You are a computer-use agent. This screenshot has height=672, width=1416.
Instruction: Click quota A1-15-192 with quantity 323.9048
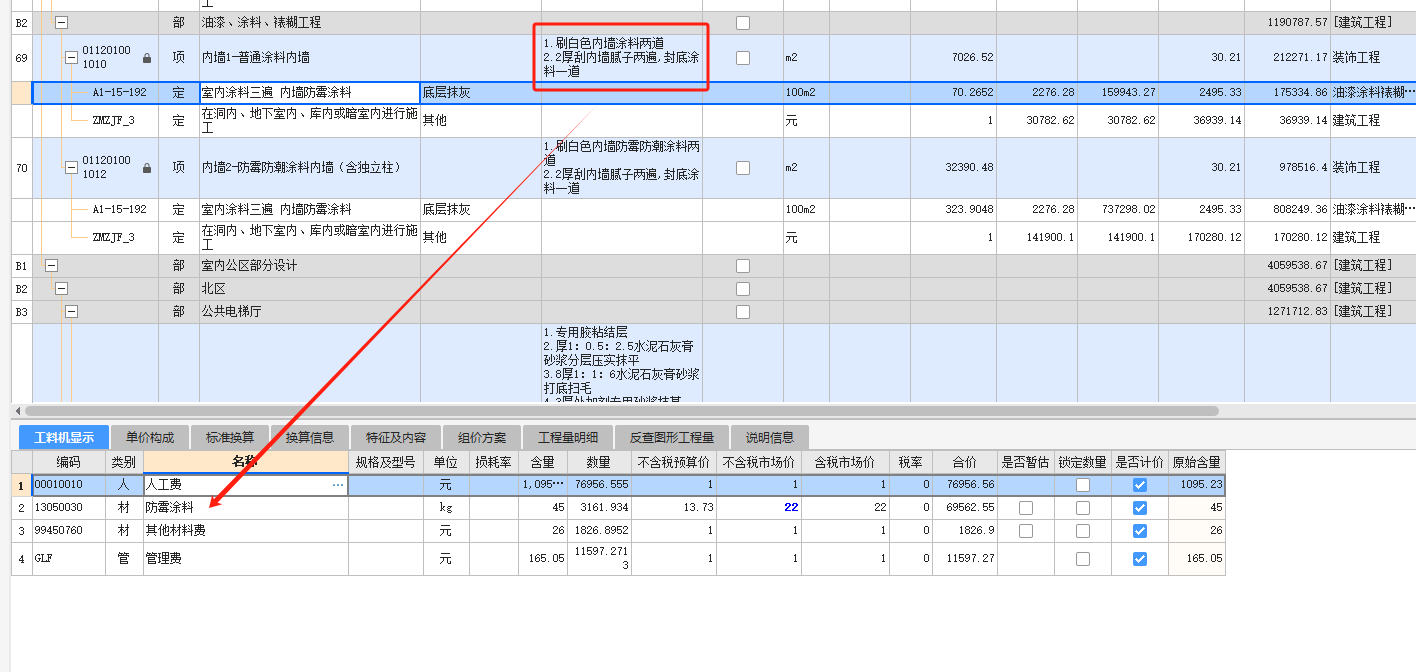click(x=119, y=210)
